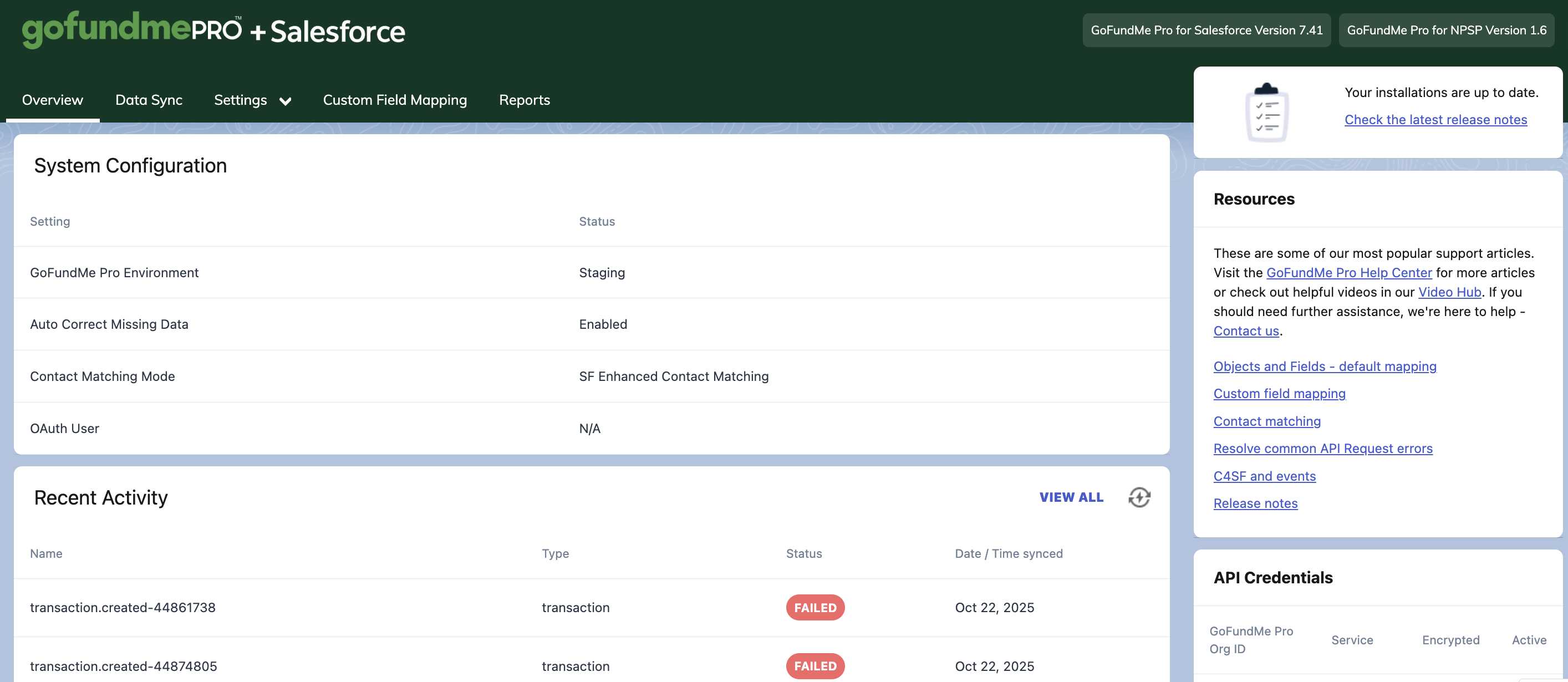Click the Service column header in API Credentials
The image size is (1568, 682).
pyautogui.click(x=1352, y=639)
